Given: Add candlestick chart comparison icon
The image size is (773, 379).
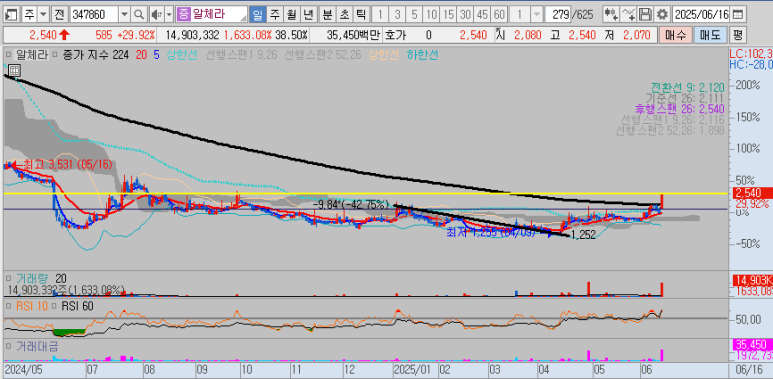Looking at the screenshot, I should coord(611,14).
